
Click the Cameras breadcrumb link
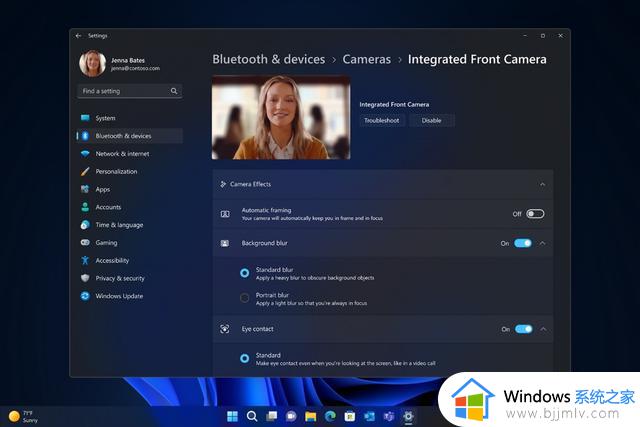click(x=367, y=60)
